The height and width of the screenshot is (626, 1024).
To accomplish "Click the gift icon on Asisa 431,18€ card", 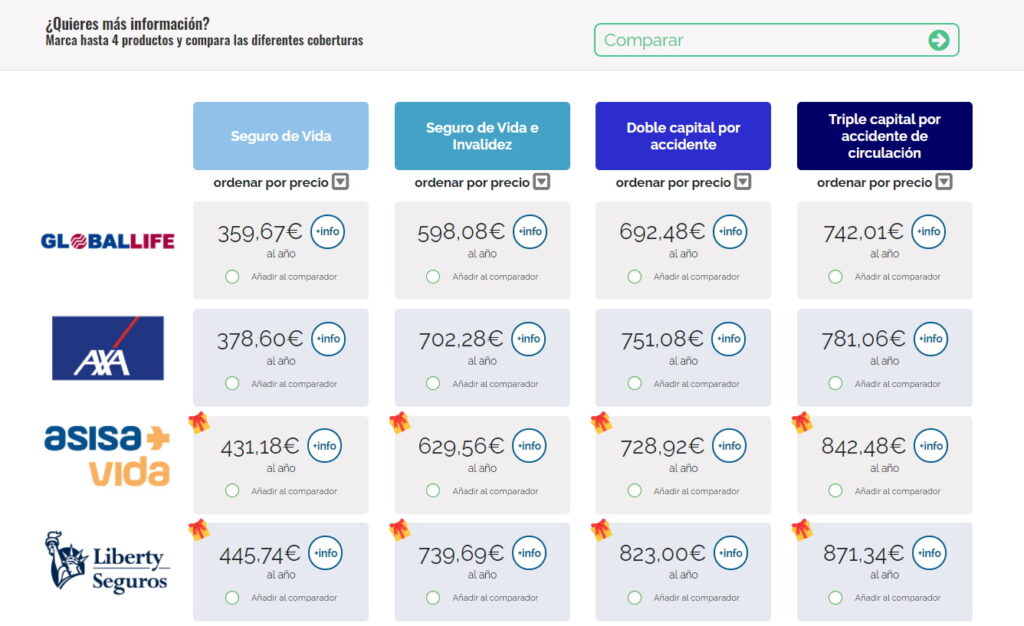I will (x=199, y=422).
